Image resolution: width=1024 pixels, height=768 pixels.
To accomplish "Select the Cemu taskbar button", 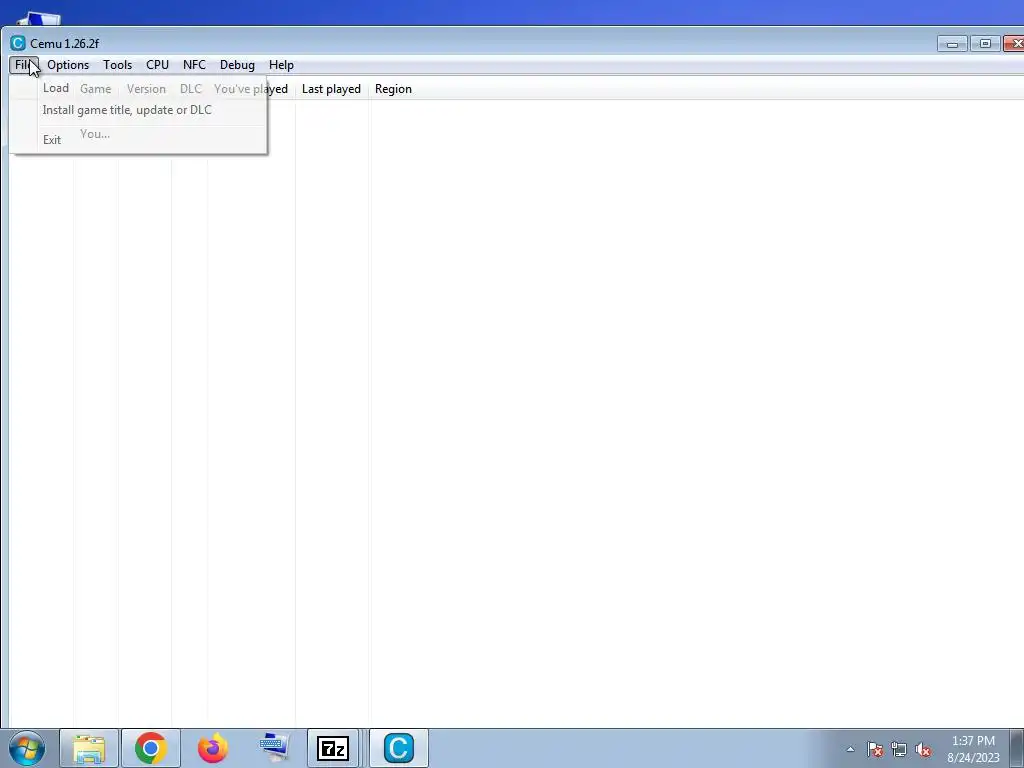I will pyautogui.click(x=399, y=748).
